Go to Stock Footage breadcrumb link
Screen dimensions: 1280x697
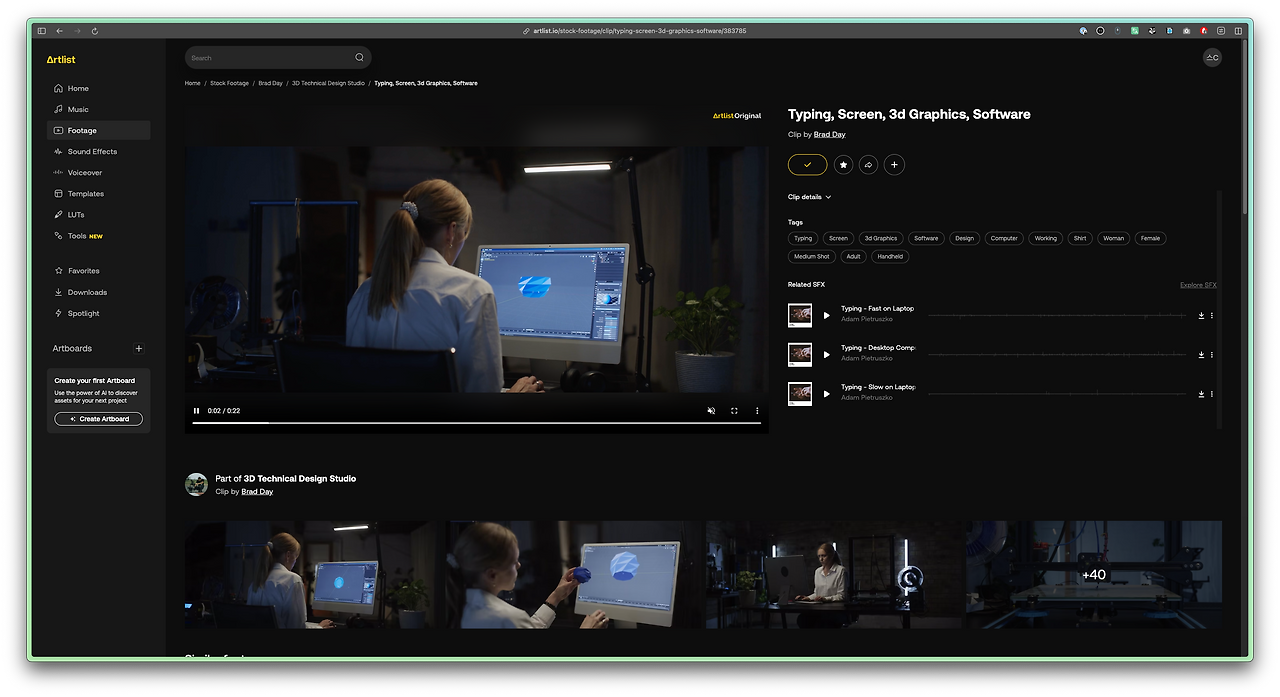[x=229, y=83]
